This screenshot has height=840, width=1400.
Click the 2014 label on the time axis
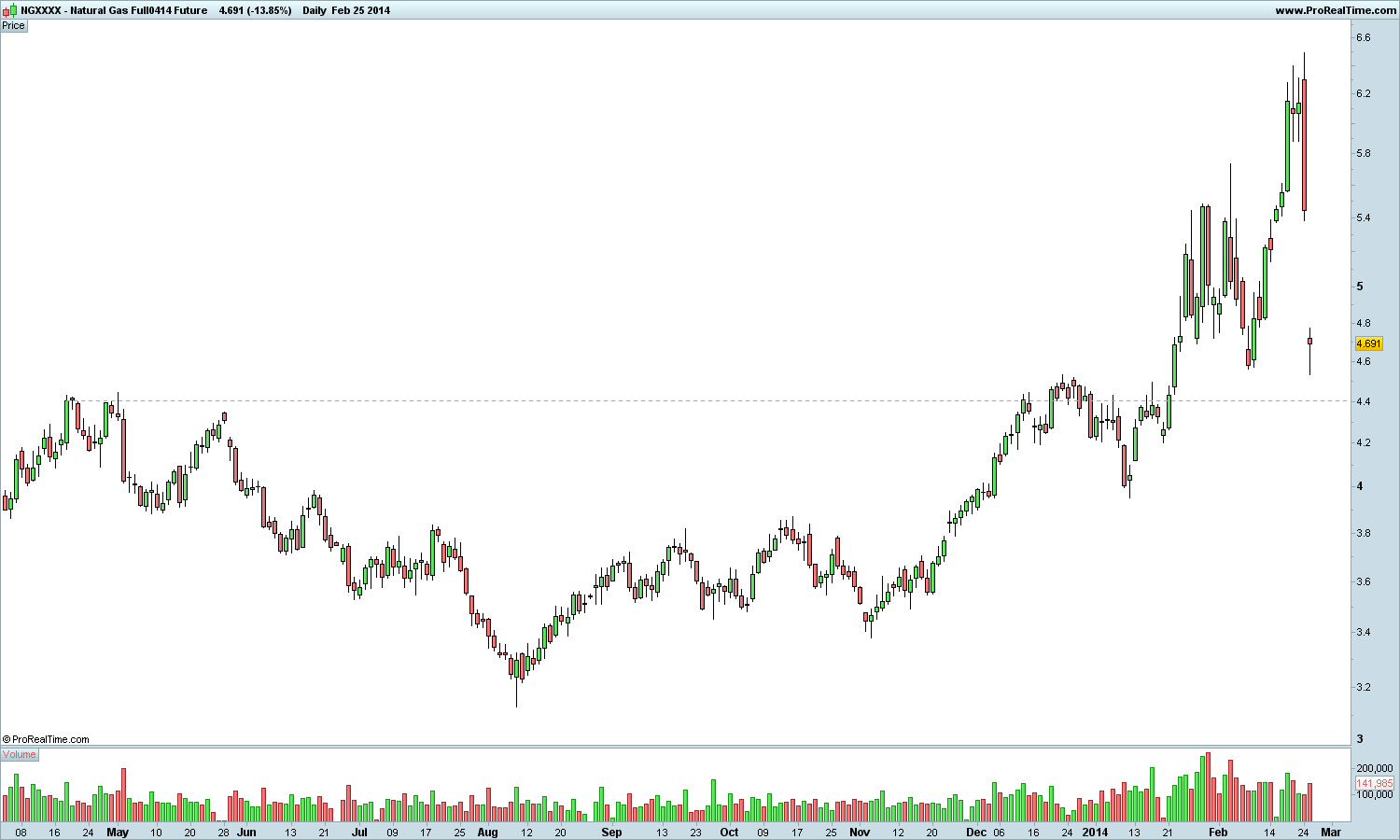(1096, 832)
